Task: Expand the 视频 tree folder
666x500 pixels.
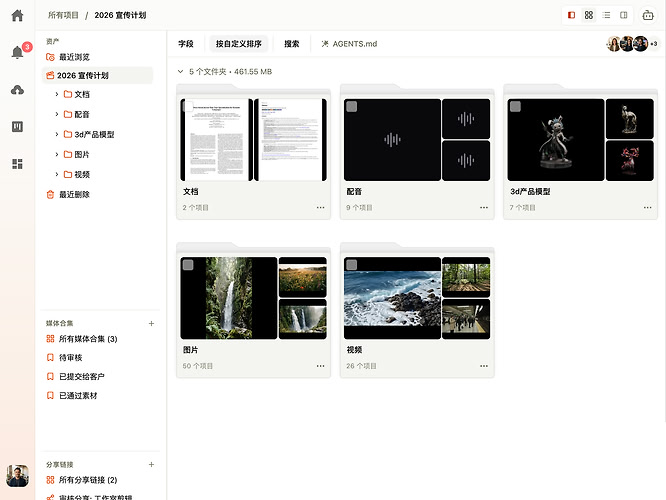Action: (56, 175)
